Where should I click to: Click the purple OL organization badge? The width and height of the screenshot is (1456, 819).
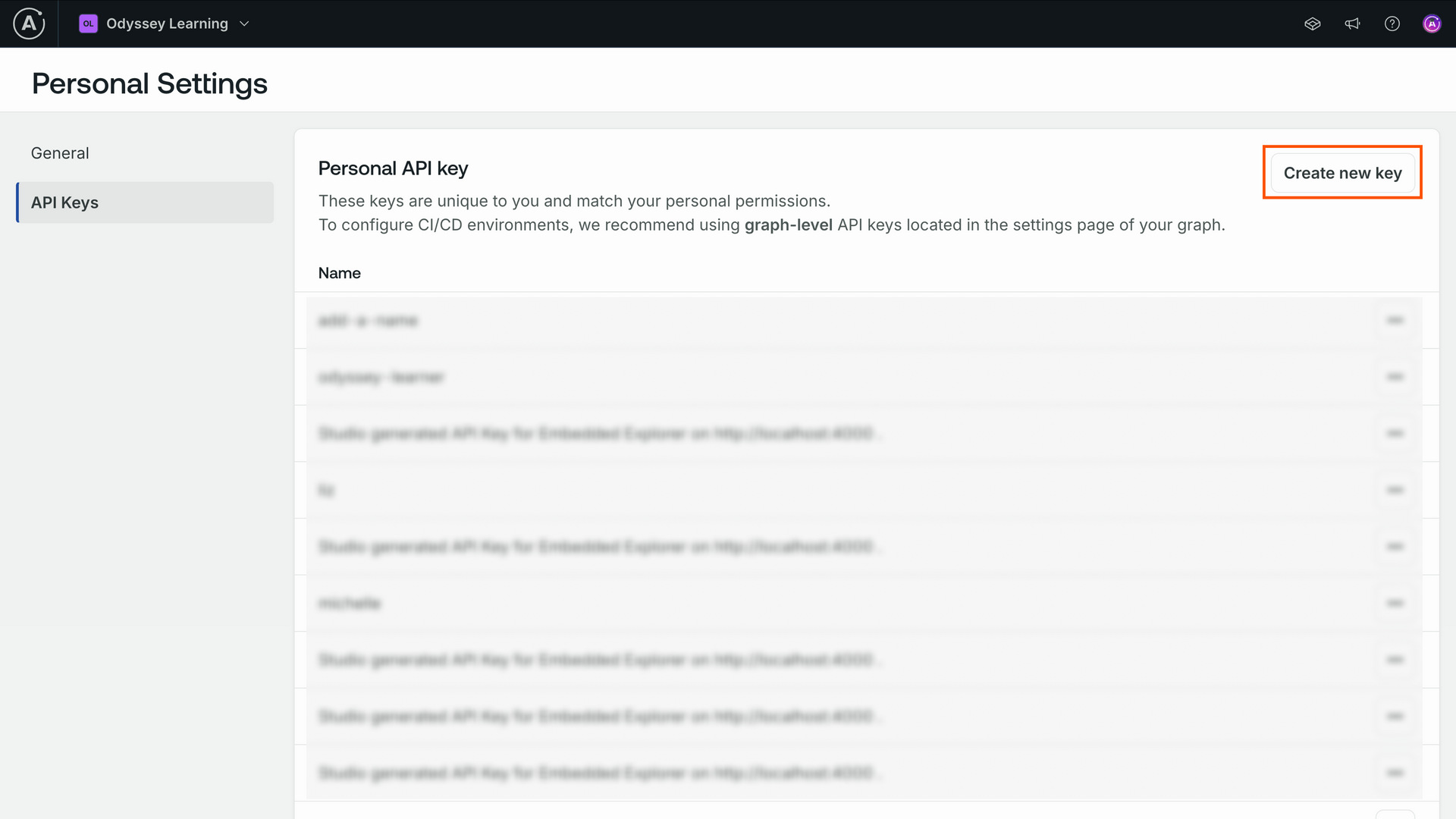point(88,24)
